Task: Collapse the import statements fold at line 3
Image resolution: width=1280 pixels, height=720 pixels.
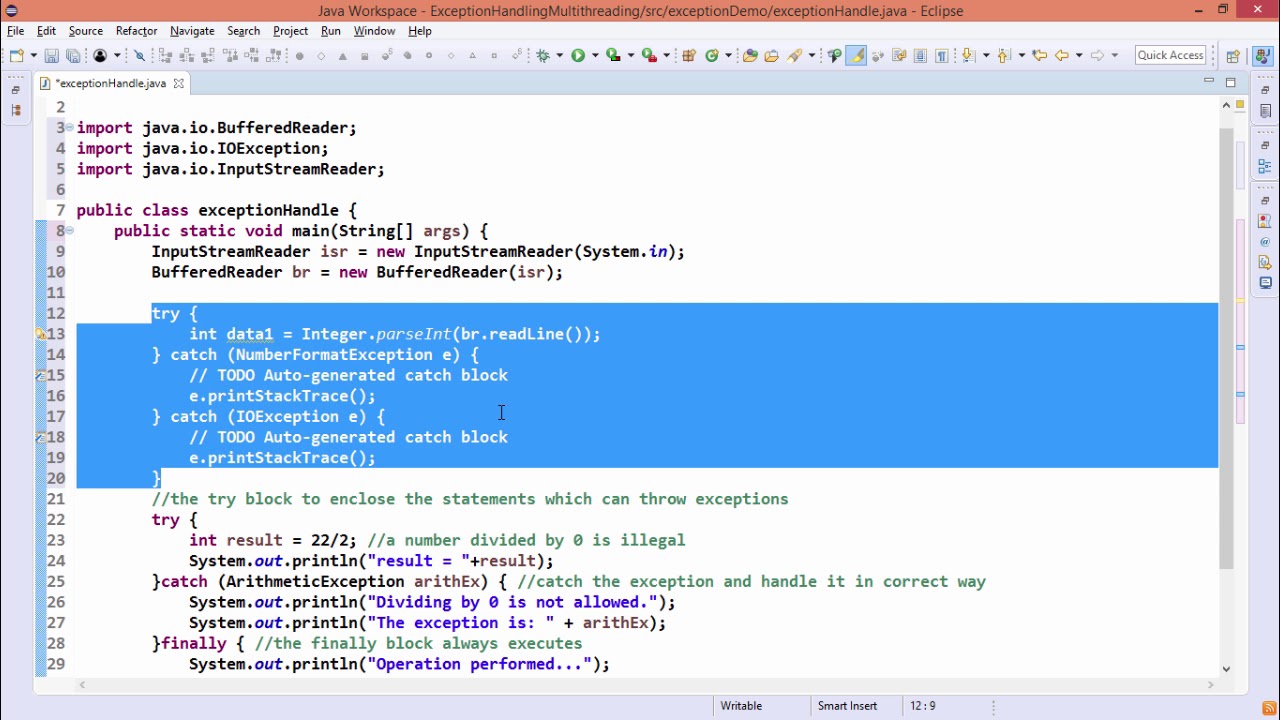Action: point(69,128)
